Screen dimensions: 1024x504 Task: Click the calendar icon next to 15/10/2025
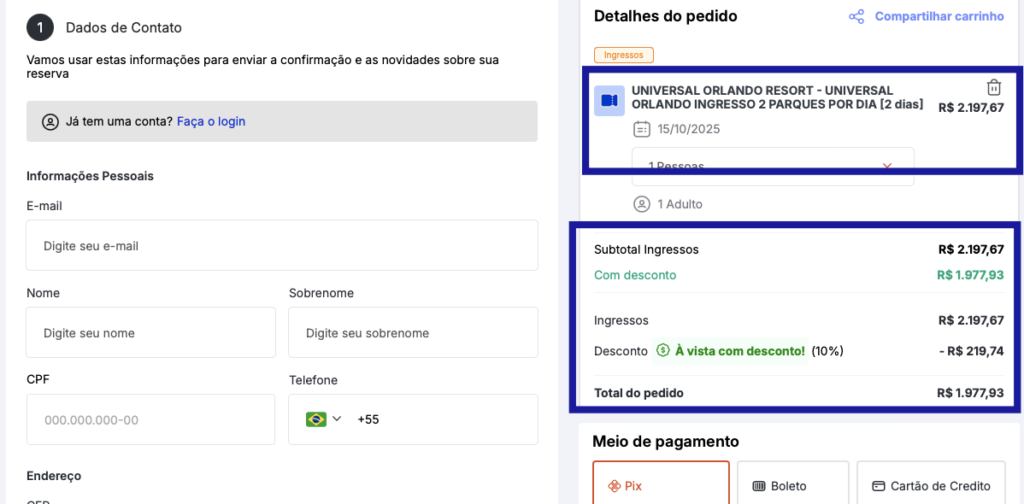pos(642,129)
